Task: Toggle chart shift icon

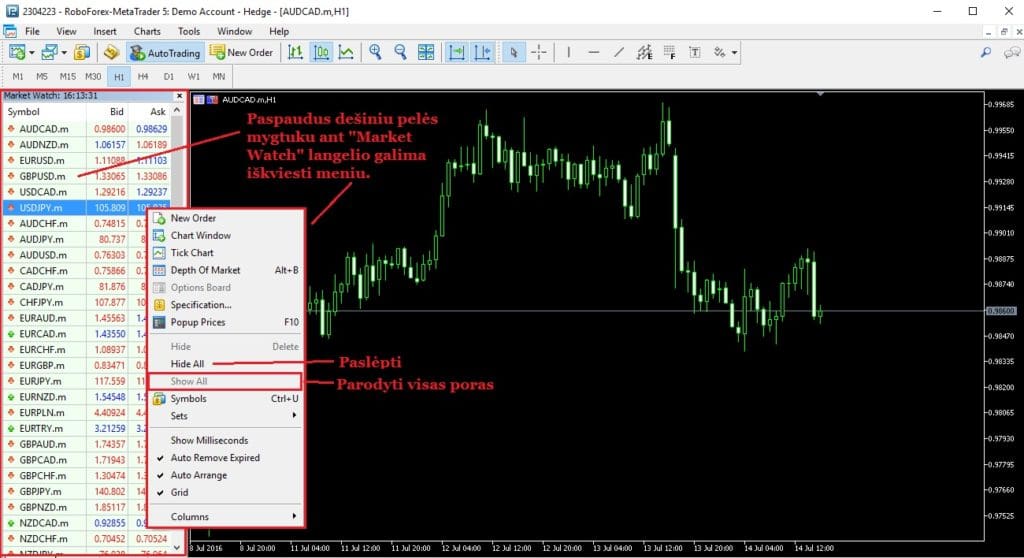Action: (482, 53)
